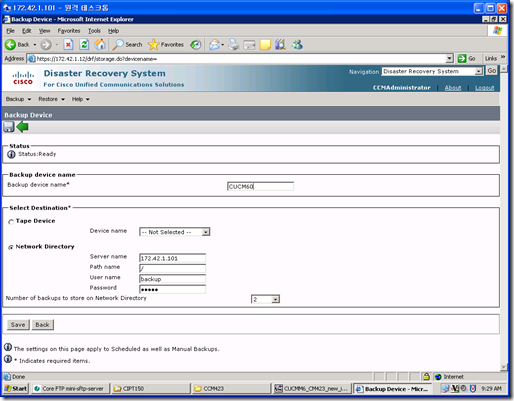
Task: Open the Mail envelope icon
Action: (x=214, y=44)
